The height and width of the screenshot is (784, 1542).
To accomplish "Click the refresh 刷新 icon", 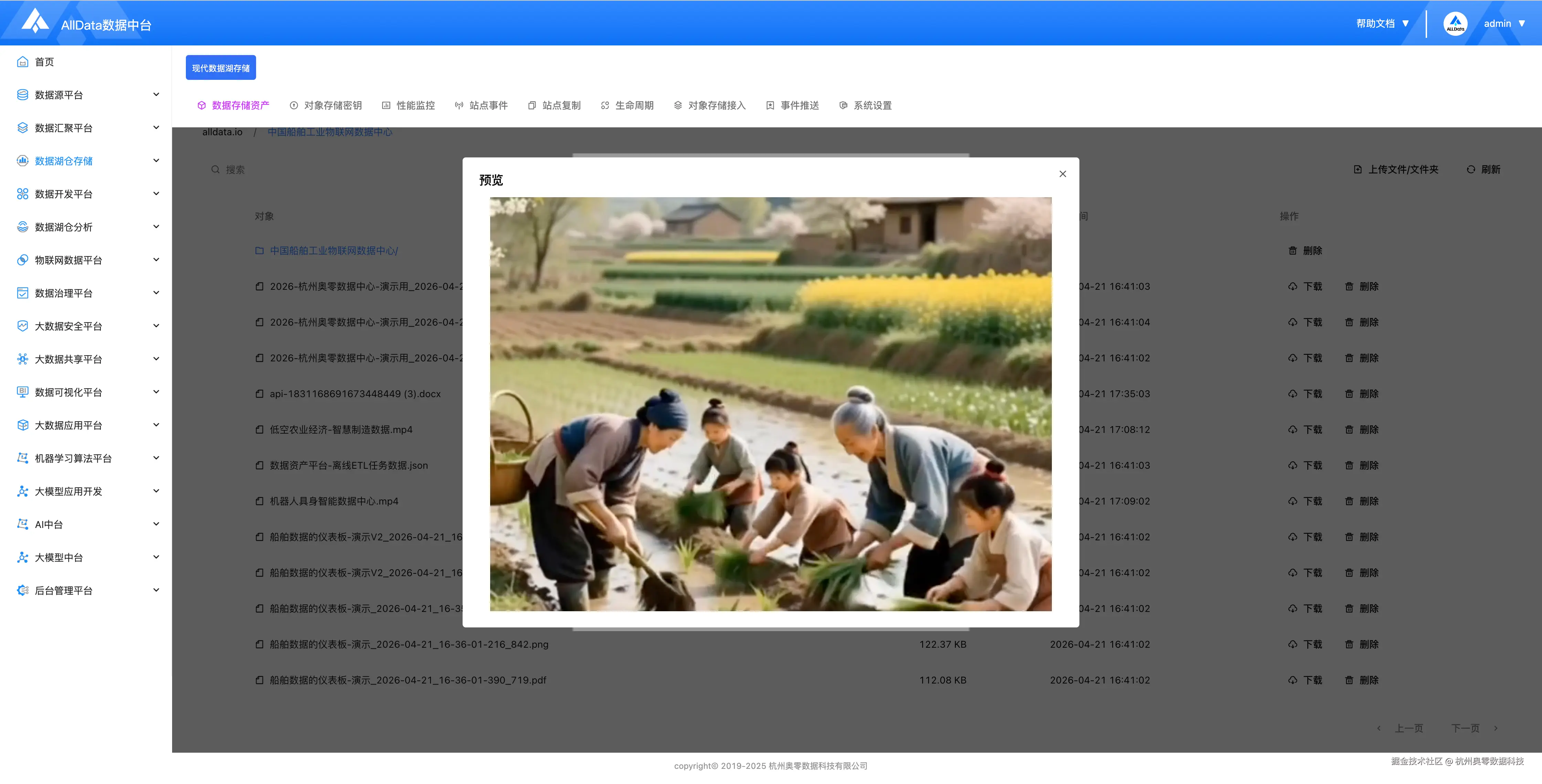I will 1471,169.
